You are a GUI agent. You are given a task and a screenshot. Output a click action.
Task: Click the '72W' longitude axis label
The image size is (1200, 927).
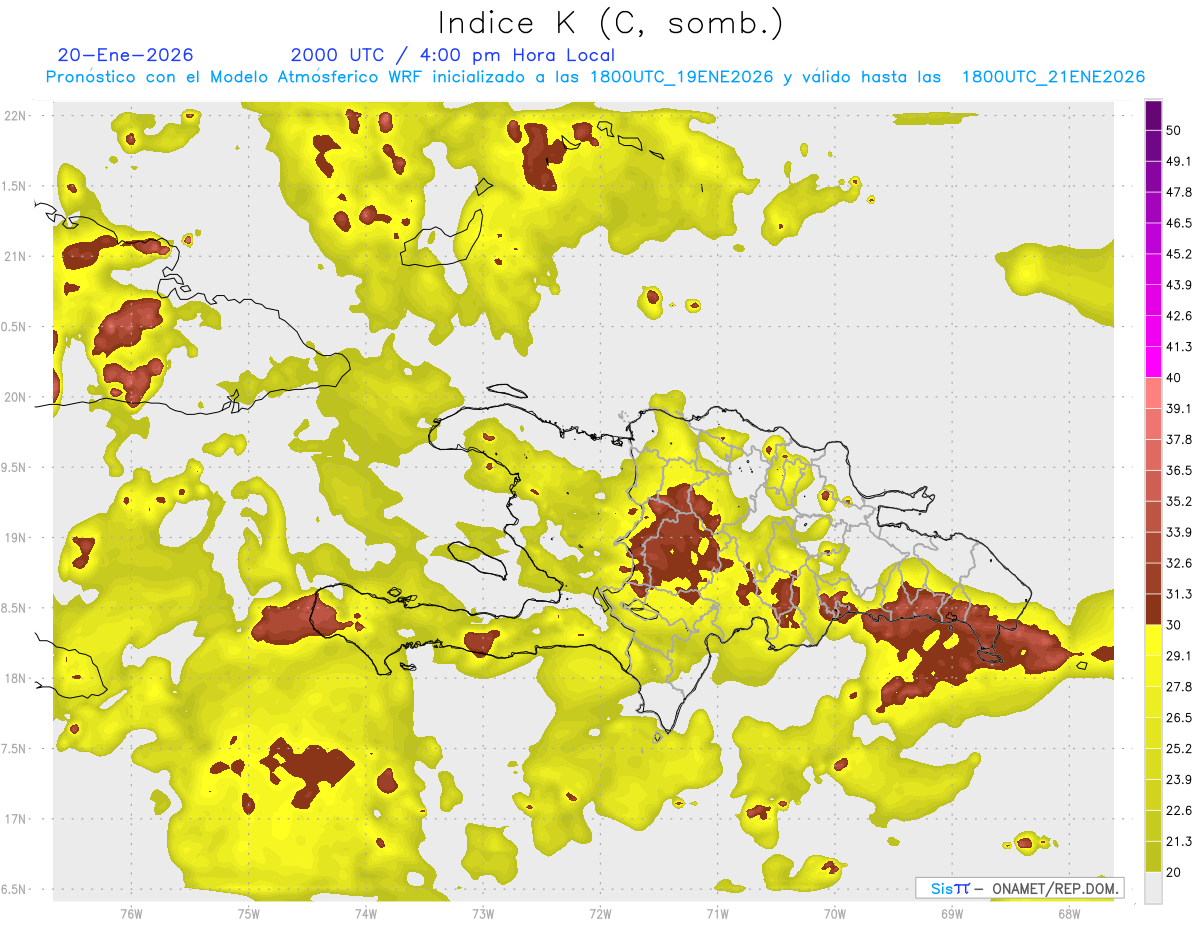pos(600,914)
